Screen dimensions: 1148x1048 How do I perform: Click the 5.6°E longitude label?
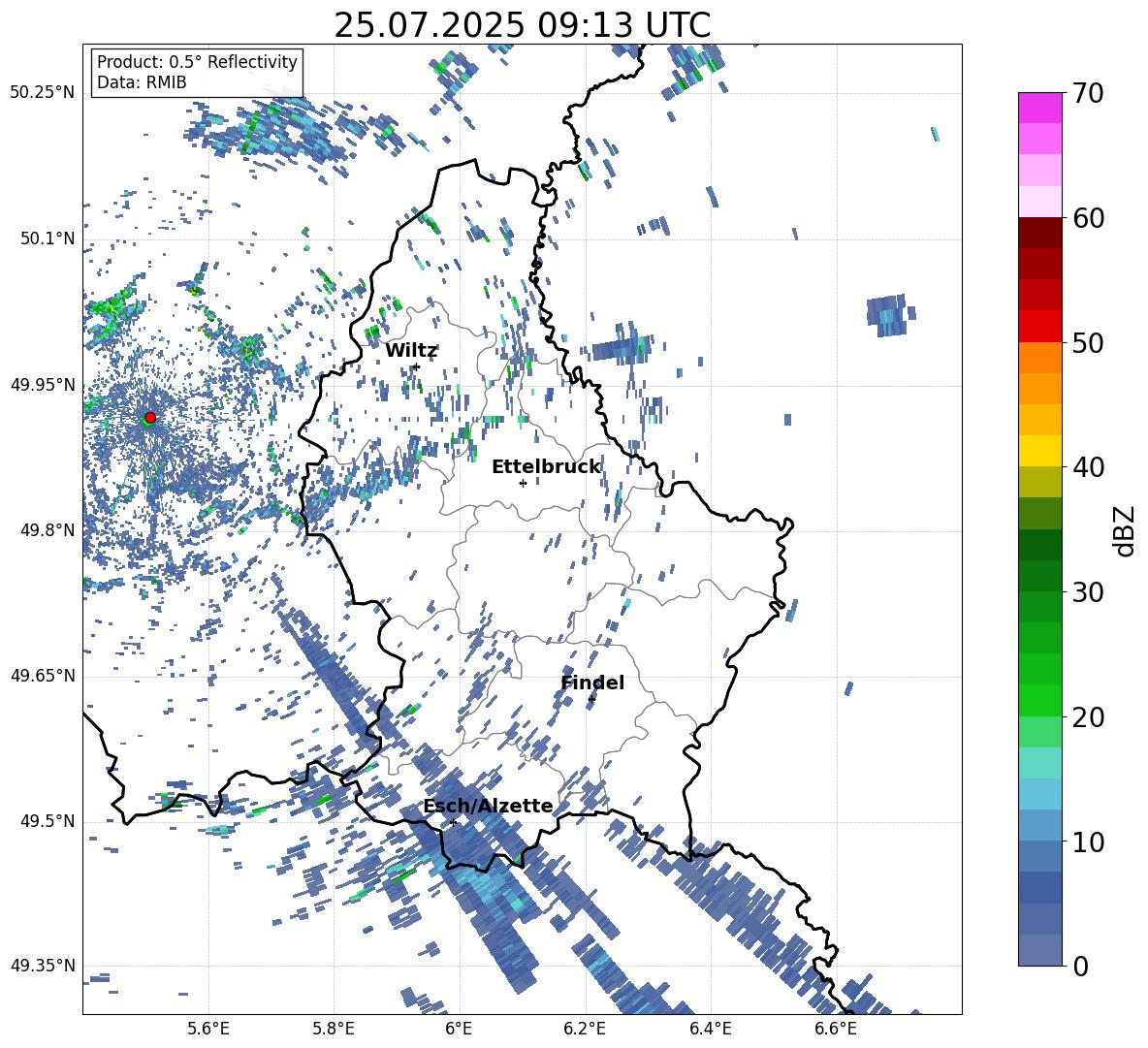pos(208,1029)
